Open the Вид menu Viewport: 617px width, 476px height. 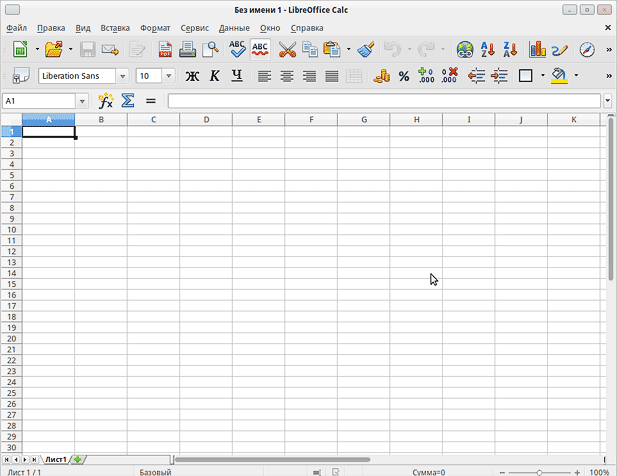83,28
